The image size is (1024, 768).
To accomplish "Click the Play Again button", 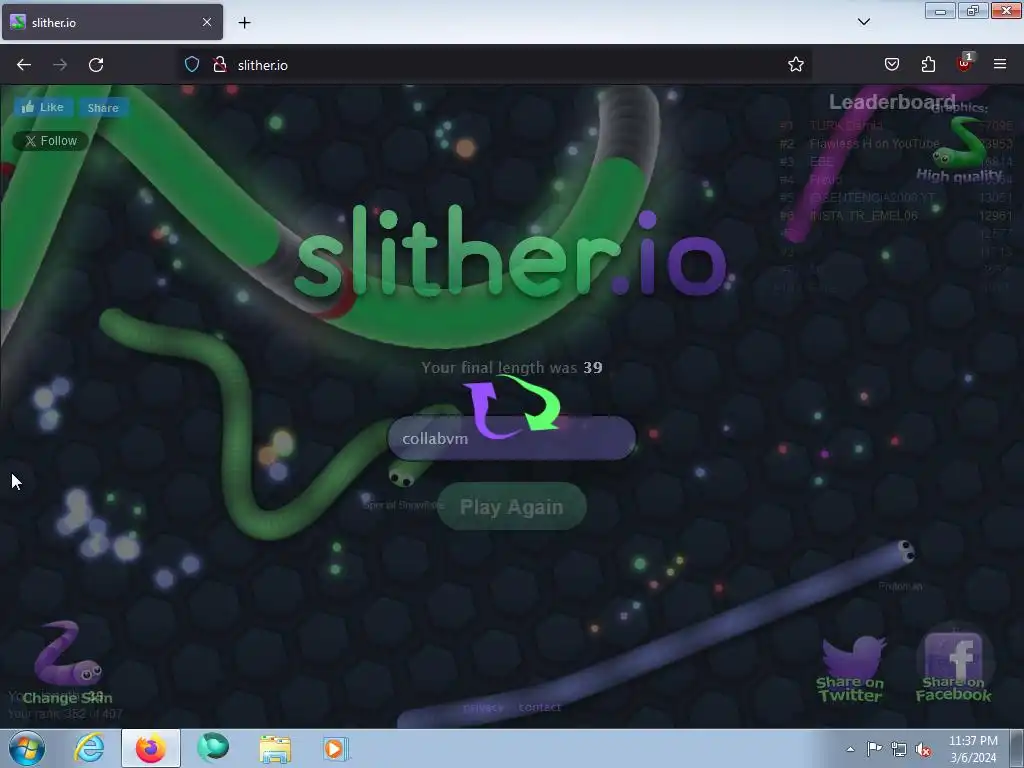I will 511,507.
